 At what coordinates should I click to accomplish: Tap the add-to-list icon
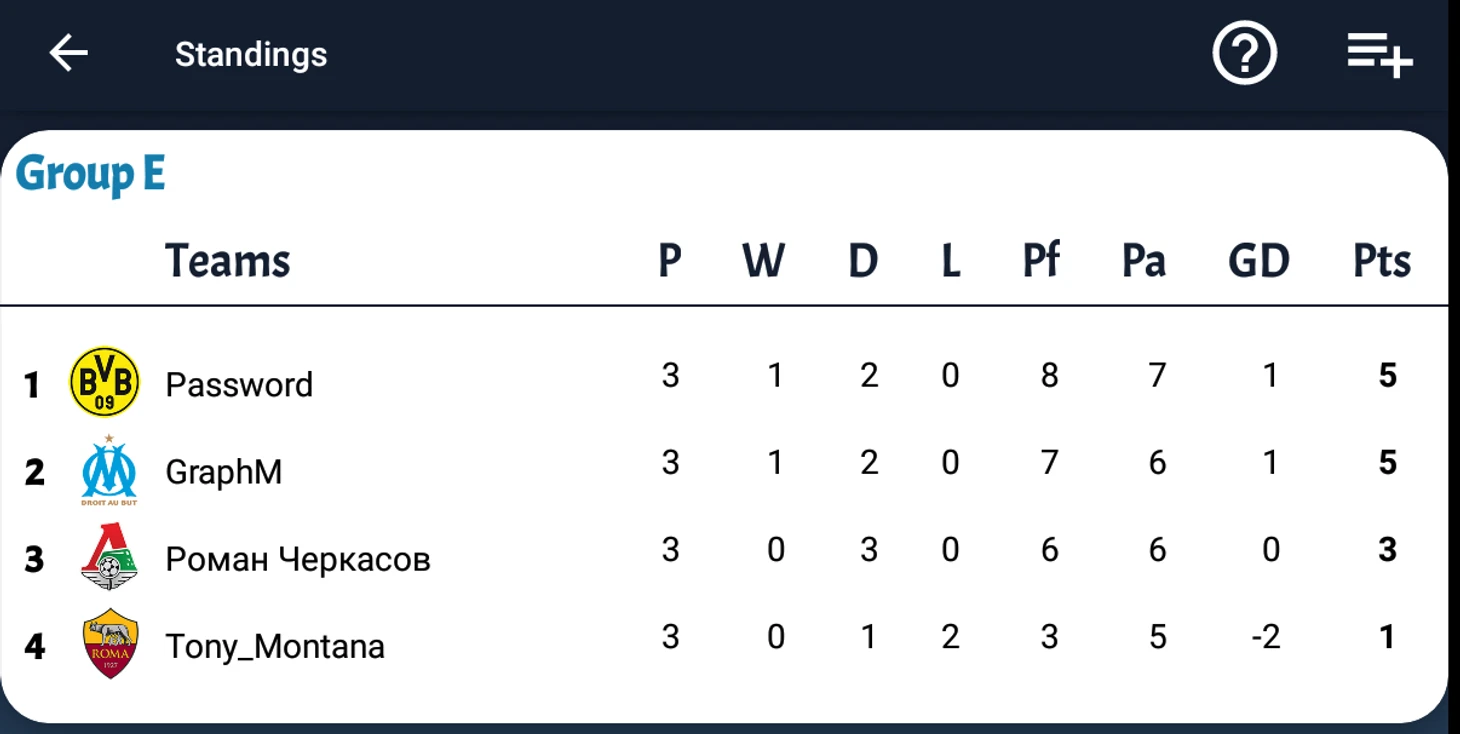[x=1379, y=54]
